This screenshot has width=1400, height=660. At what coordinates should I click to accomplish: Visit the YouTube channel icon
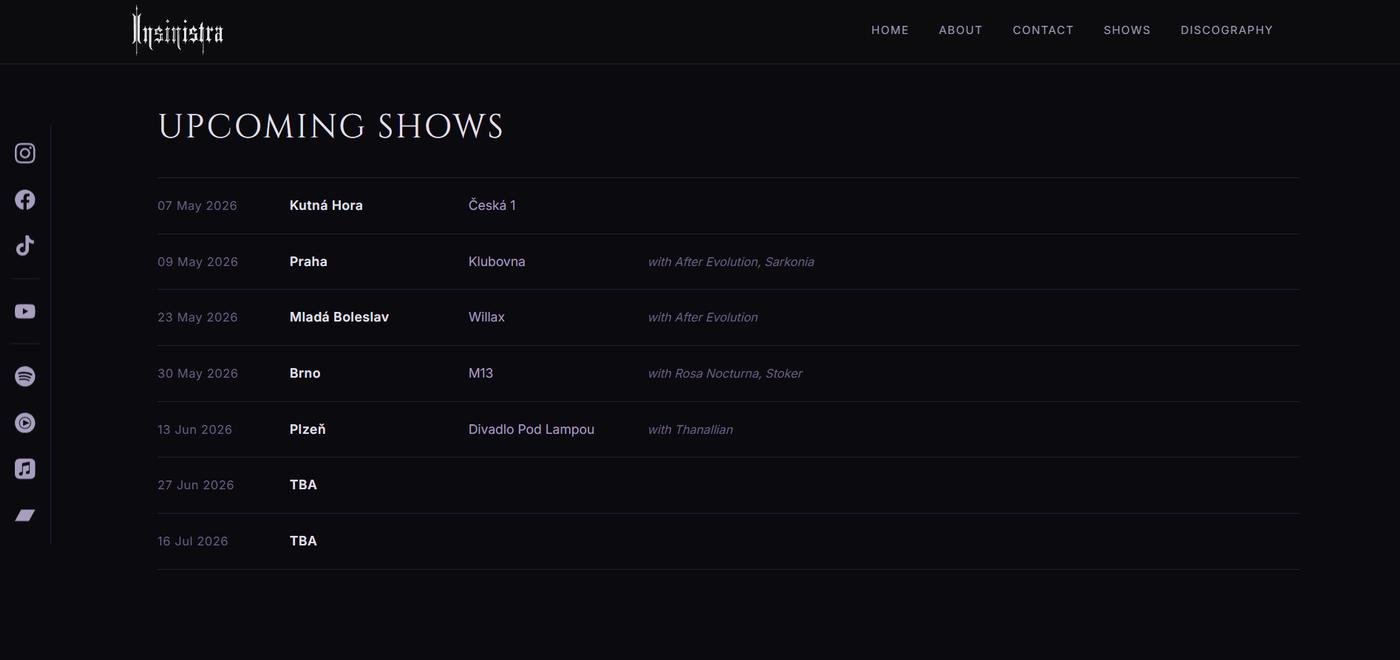tap(25, 312)
